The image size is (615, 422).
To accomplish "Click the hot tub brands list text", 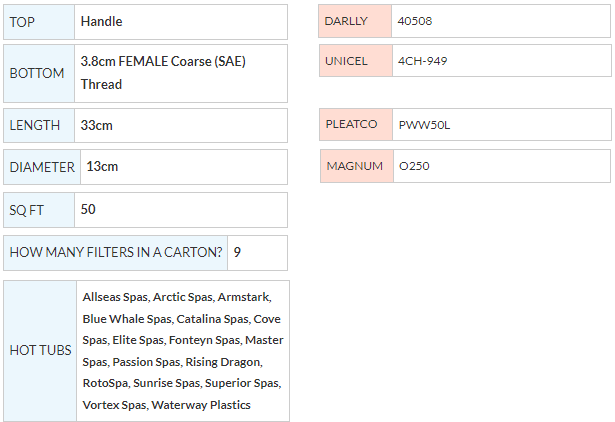I will (x=182, y=351).
